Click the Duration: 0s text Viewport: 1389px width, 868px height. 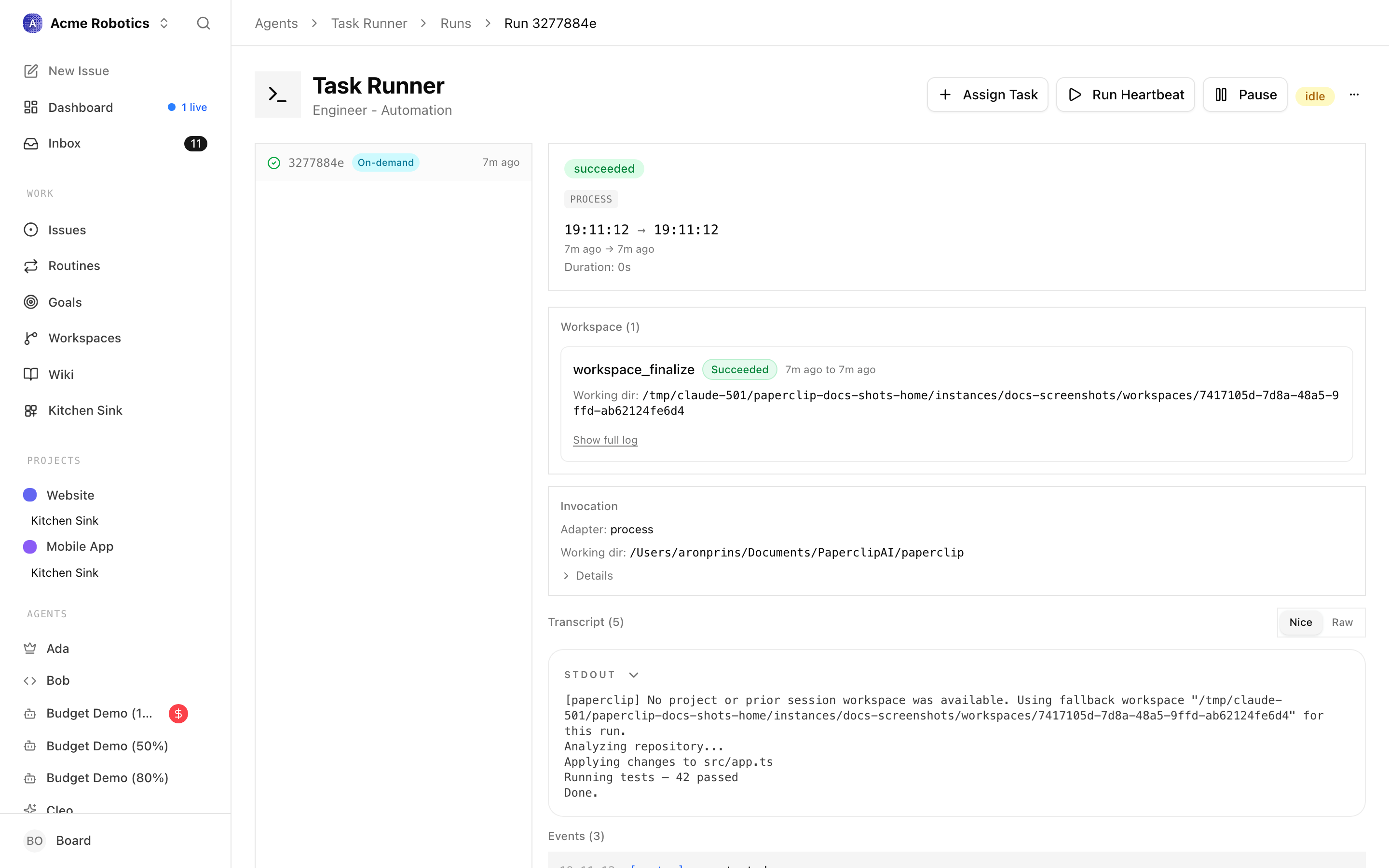click(598, 267)
